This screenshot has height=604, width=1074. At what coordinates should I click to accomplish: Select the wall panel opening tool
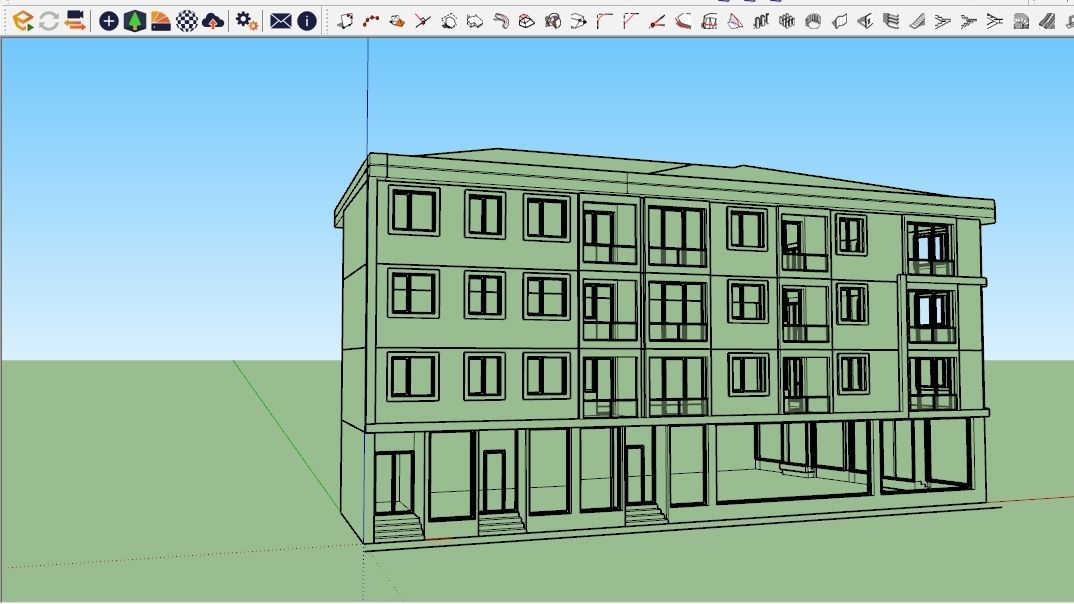point(839,22)
